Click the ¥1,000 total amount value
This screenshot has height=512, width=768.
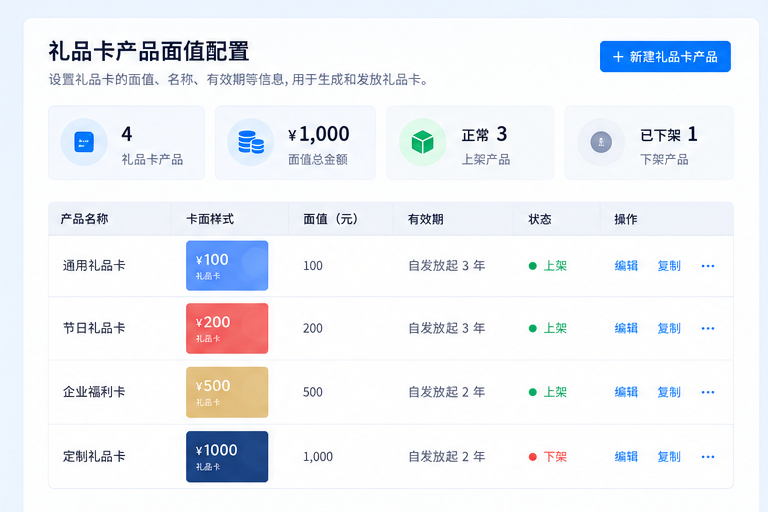tap(319, 134)
